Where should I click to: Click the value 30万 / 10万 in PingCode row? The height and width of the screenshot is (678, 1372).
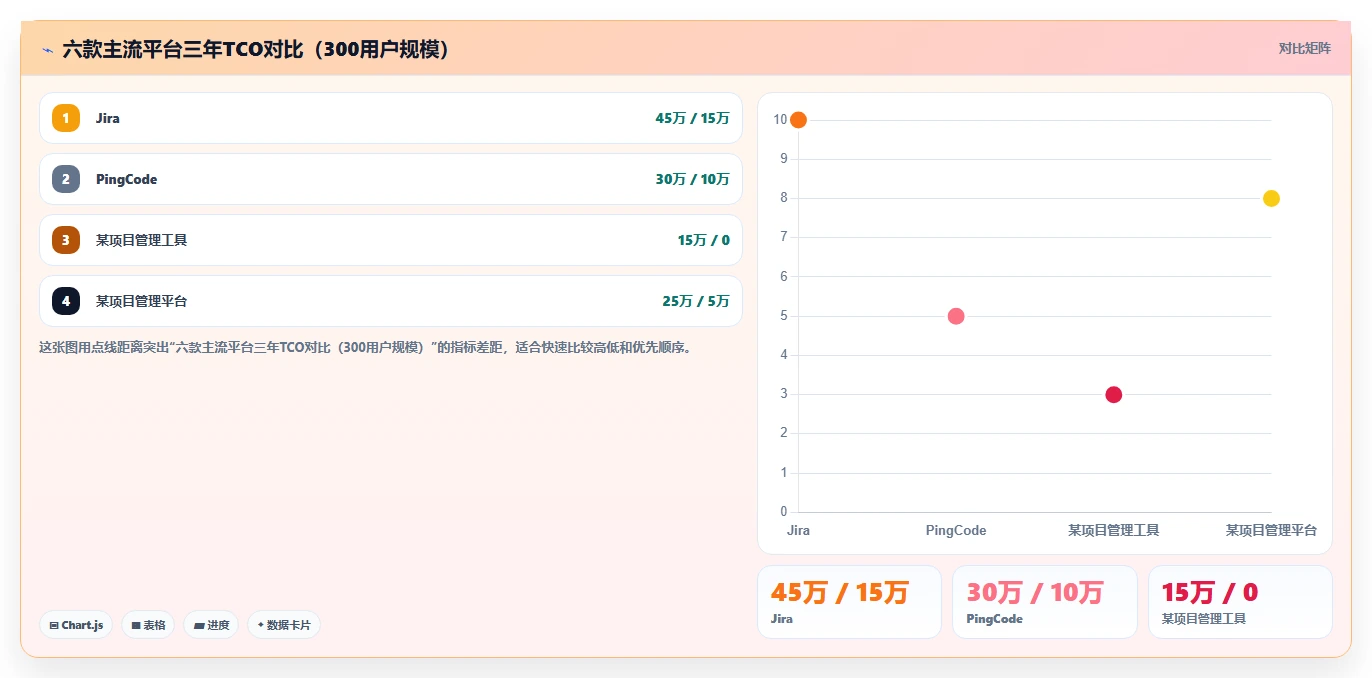[x=692, y=179]
